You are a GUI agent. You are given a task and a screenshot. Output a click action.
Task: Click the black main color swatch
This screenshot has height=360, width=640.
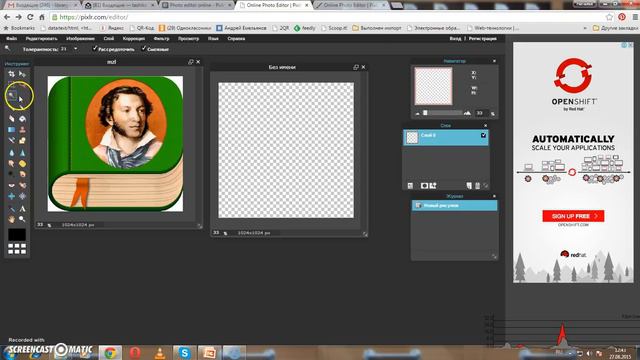(17, 234)
